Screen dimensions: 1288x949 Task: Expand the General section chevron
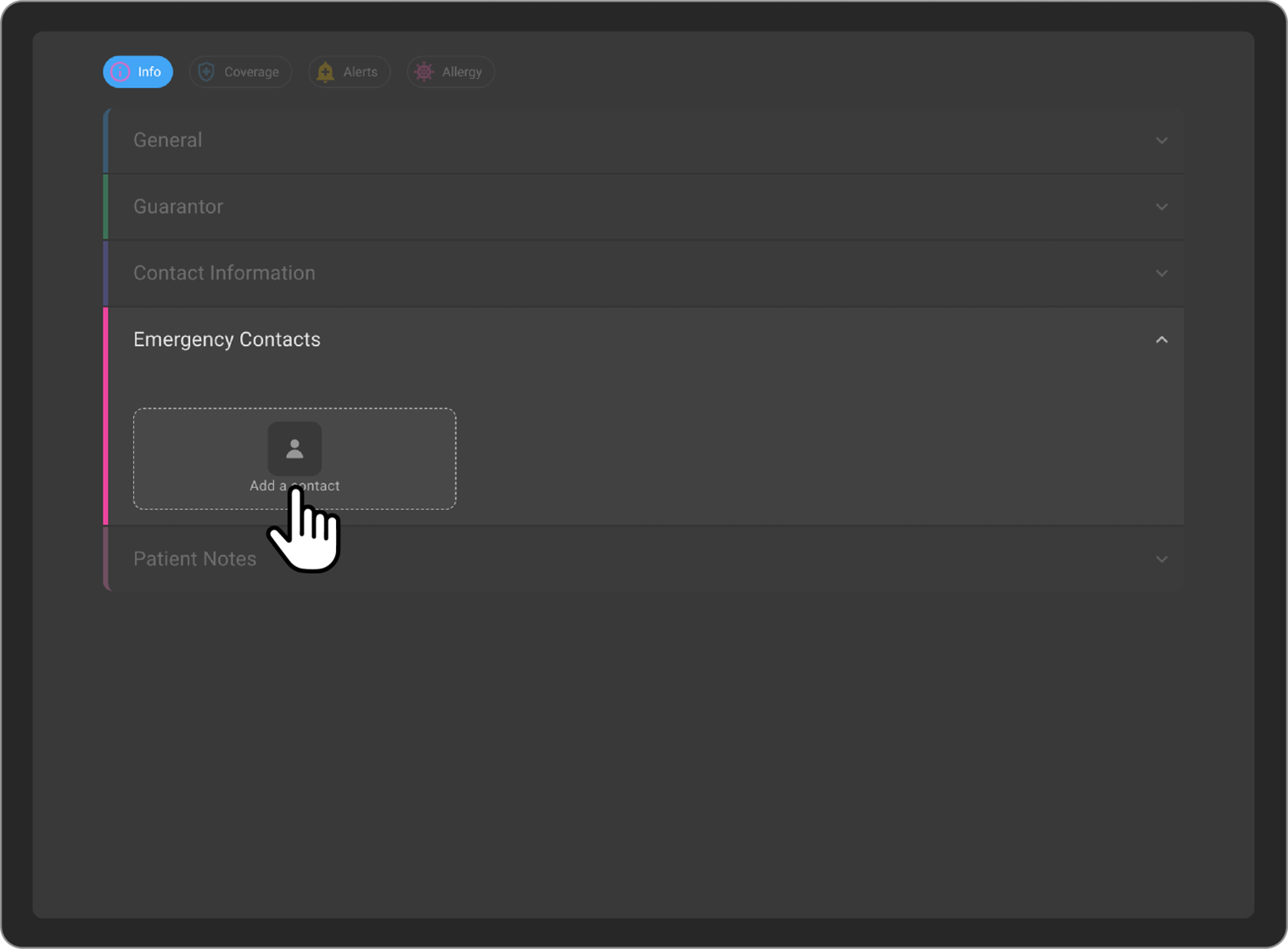tap(1162, 140)
